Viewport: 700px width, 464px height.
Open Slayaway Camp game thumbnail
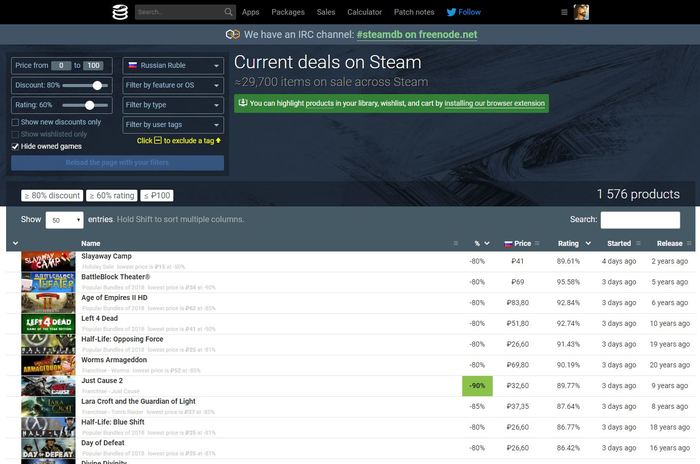coord(49,261)
